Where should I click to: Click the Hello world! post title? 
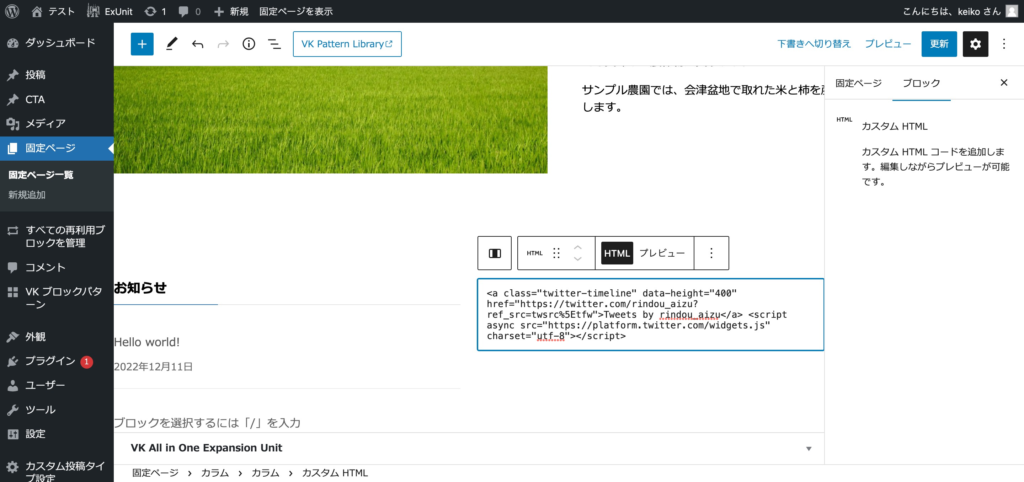tap(146, 342)
